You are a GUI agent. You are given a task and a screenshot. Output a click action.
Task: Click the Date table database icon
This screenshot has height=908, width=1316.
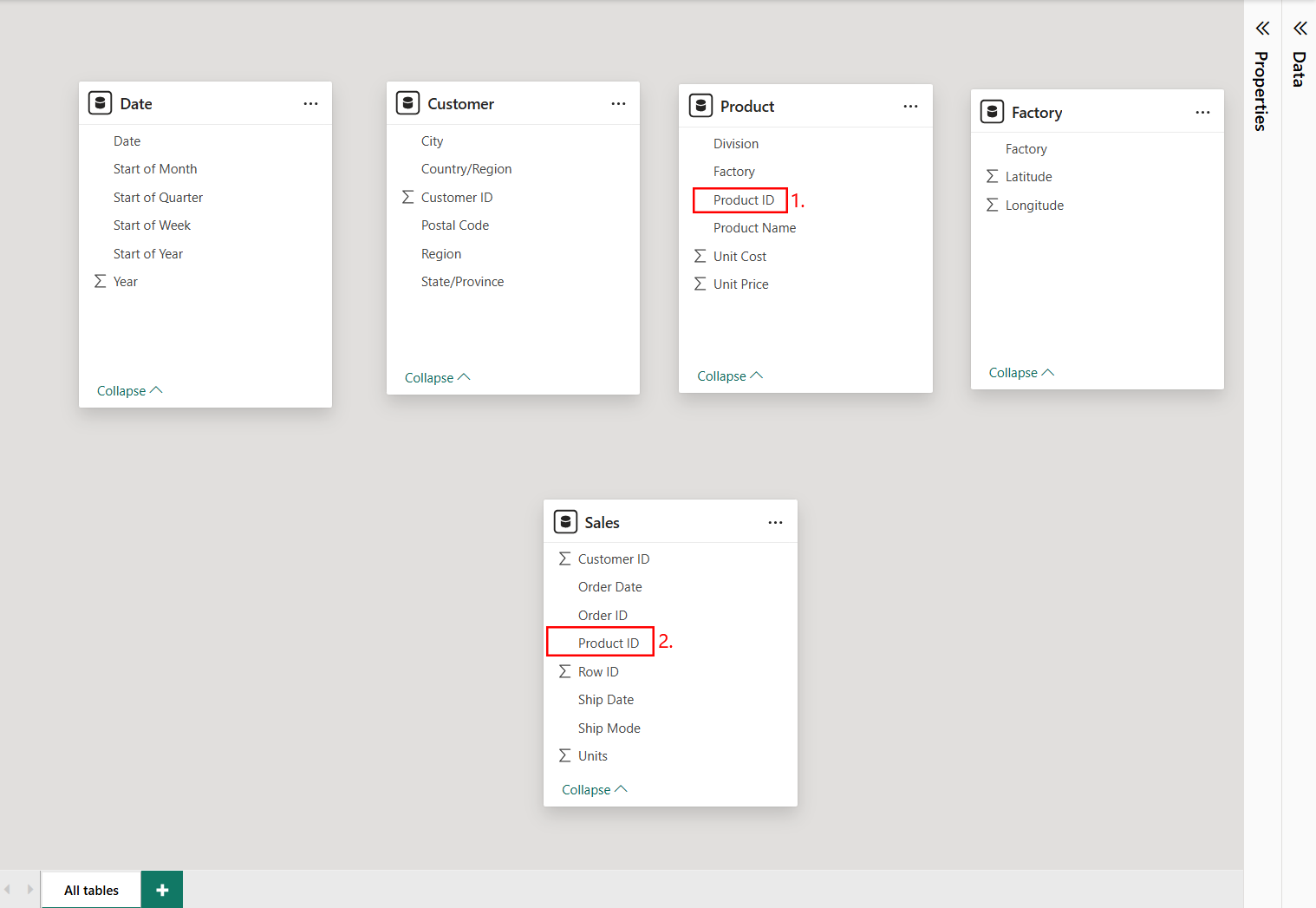coord(101,103)
